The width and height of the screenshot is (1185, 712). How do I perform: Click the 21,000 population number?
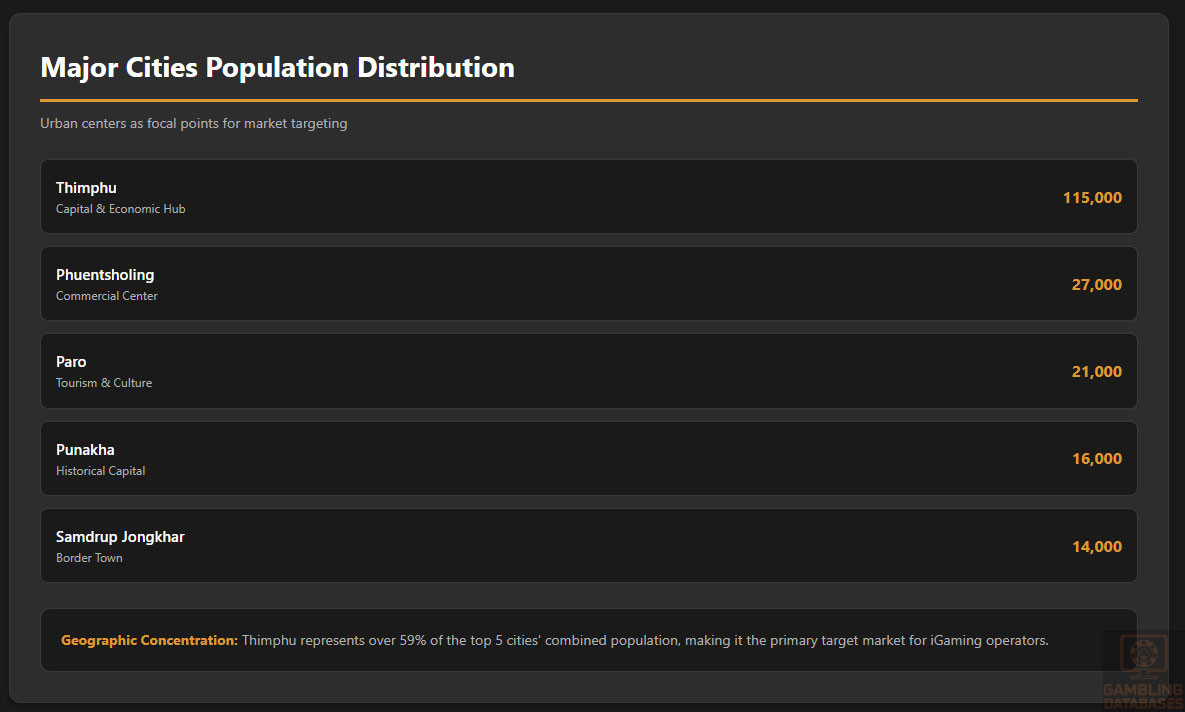coord(1096,372)
